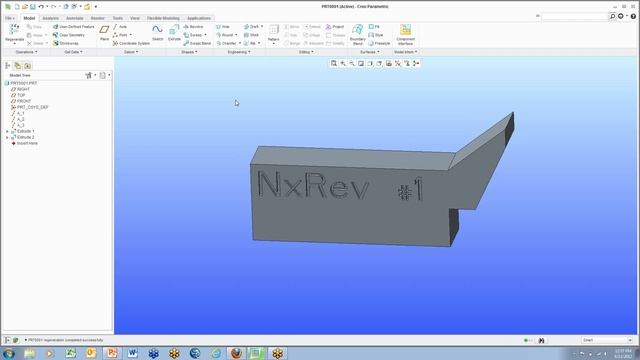
Task: Click the Component Interface button
Action: click(405, 34)
